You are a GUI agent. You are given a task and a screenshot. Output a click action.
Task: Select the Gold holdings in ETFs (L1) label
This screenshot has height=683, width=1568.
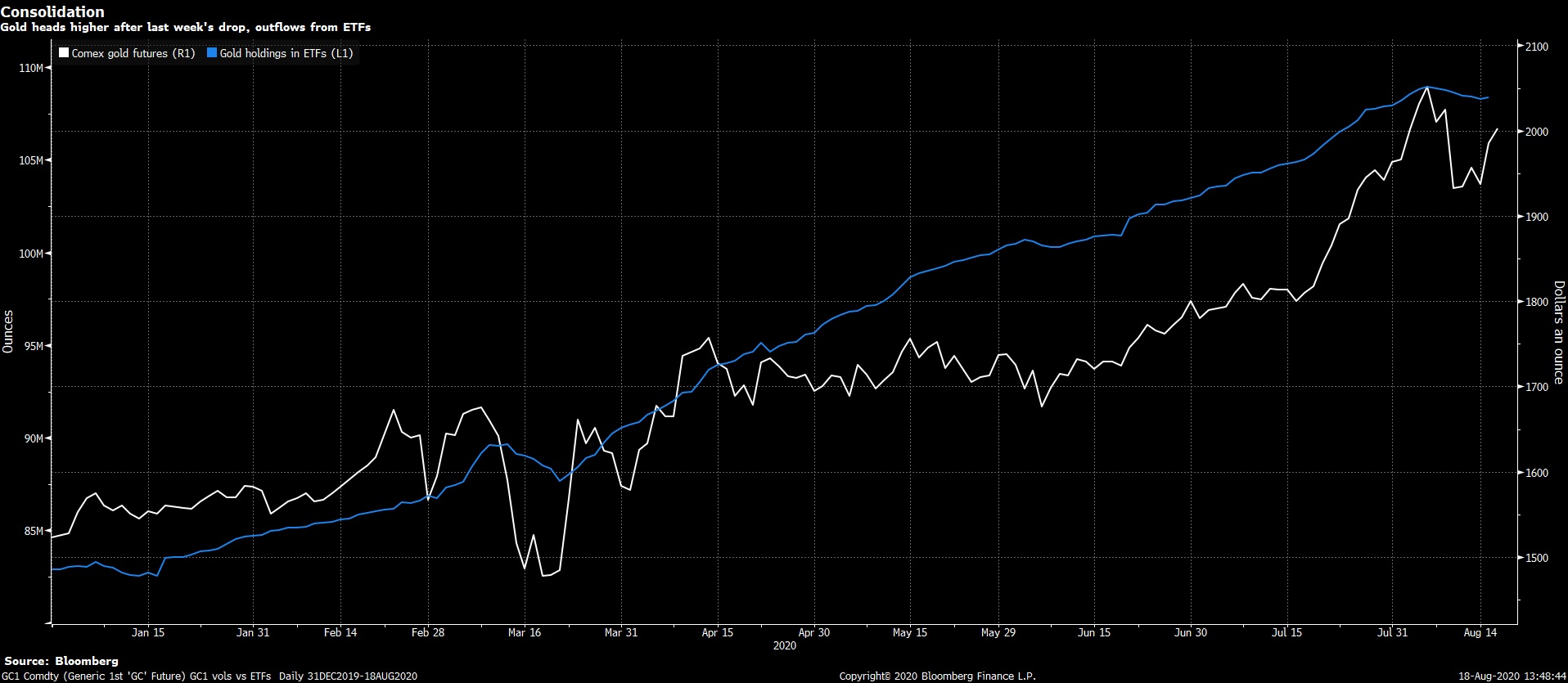pyautogui.click(x=286, y=53)
